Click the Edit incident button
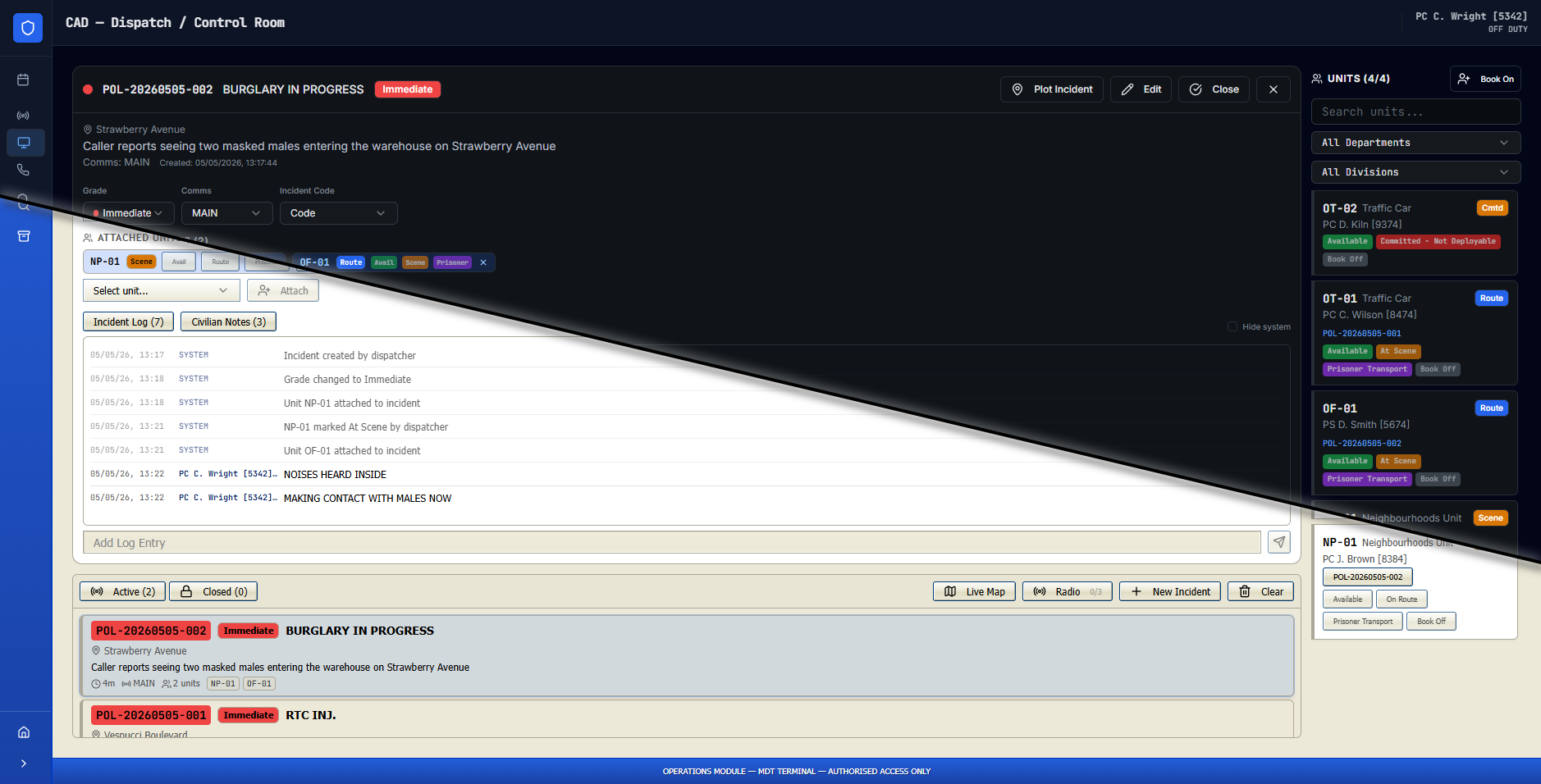Screen dimensions: 1541x784 pyautogui.click(x=1141, y=89)
